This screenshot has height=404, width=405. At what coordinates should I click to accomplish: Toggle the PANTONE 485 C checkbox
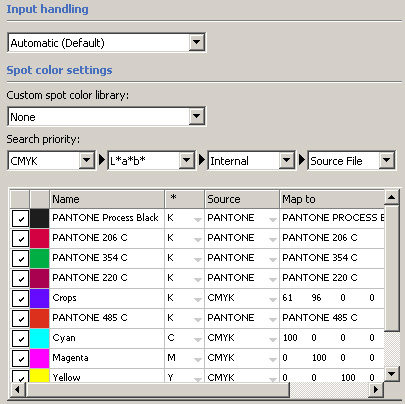pos(20,319)
